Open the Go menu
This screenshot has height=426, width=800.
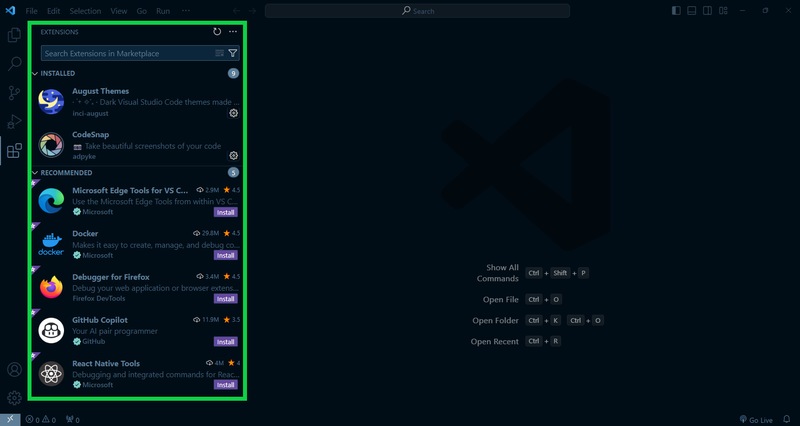tap(141, 11)
